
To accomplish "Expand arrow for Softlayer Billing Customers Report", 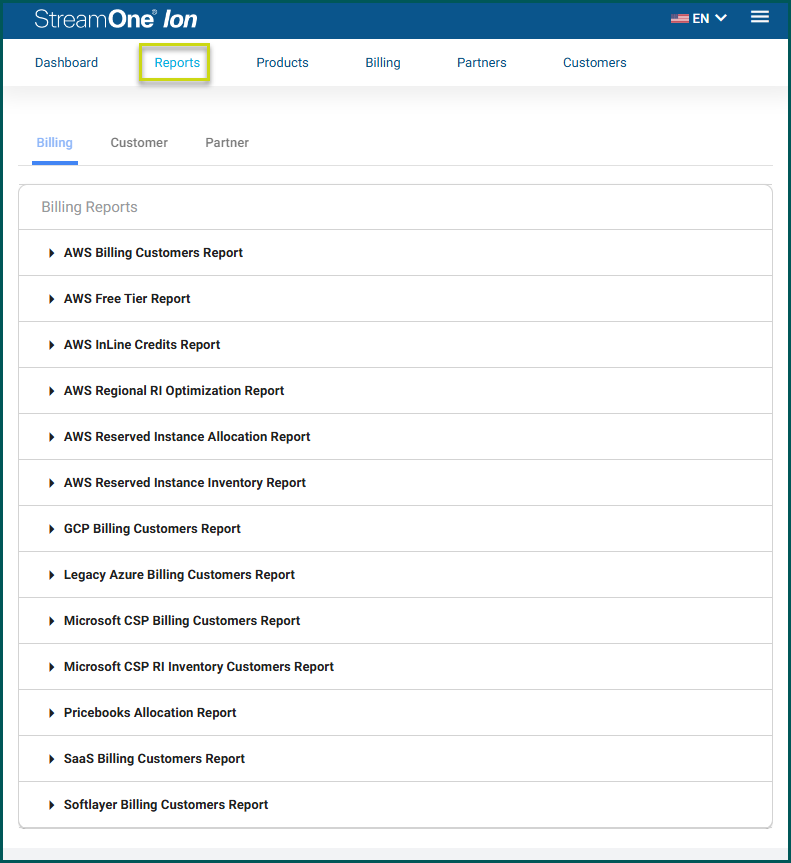I will click(52, 805).
